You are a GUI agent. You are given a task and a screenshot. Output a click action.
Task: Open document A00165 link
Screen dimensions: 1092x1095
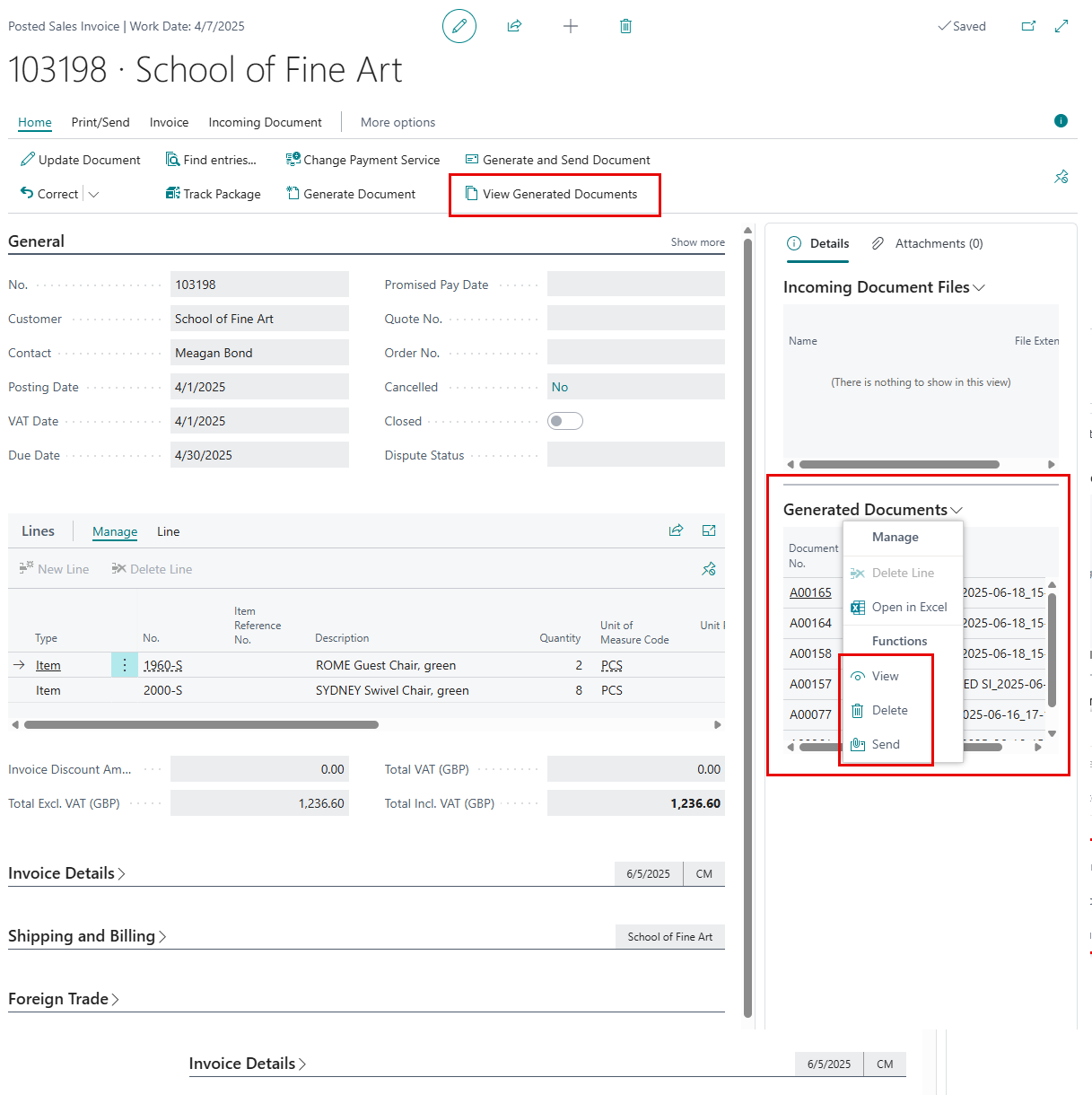point(810,592)
